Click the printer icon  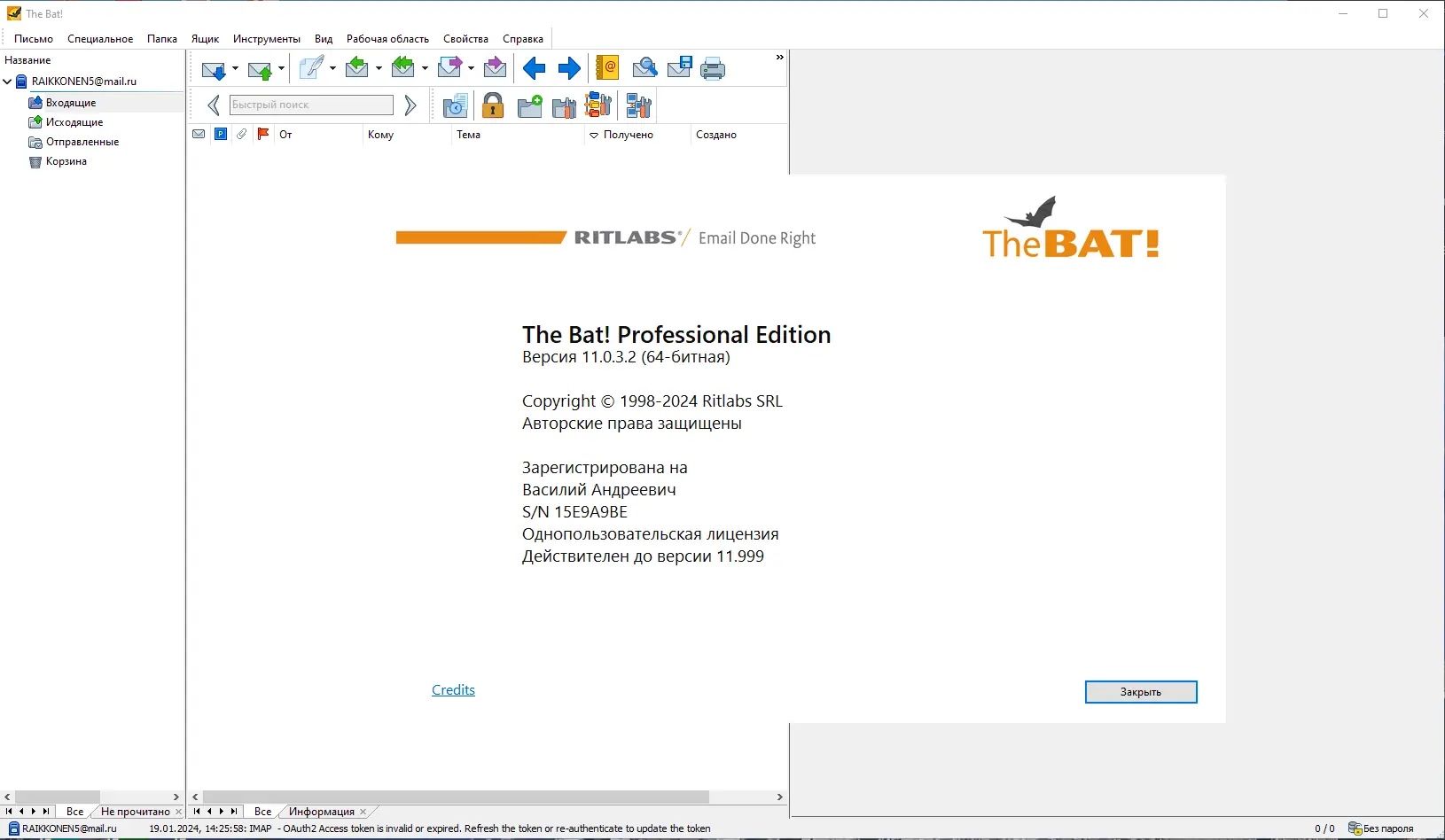pyautogui.click(x=713, y=68)
